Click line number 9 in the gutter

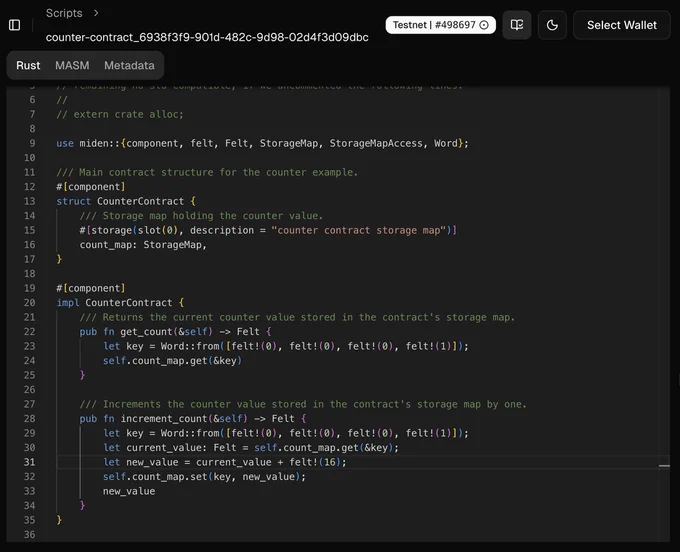tap(32, 144)
